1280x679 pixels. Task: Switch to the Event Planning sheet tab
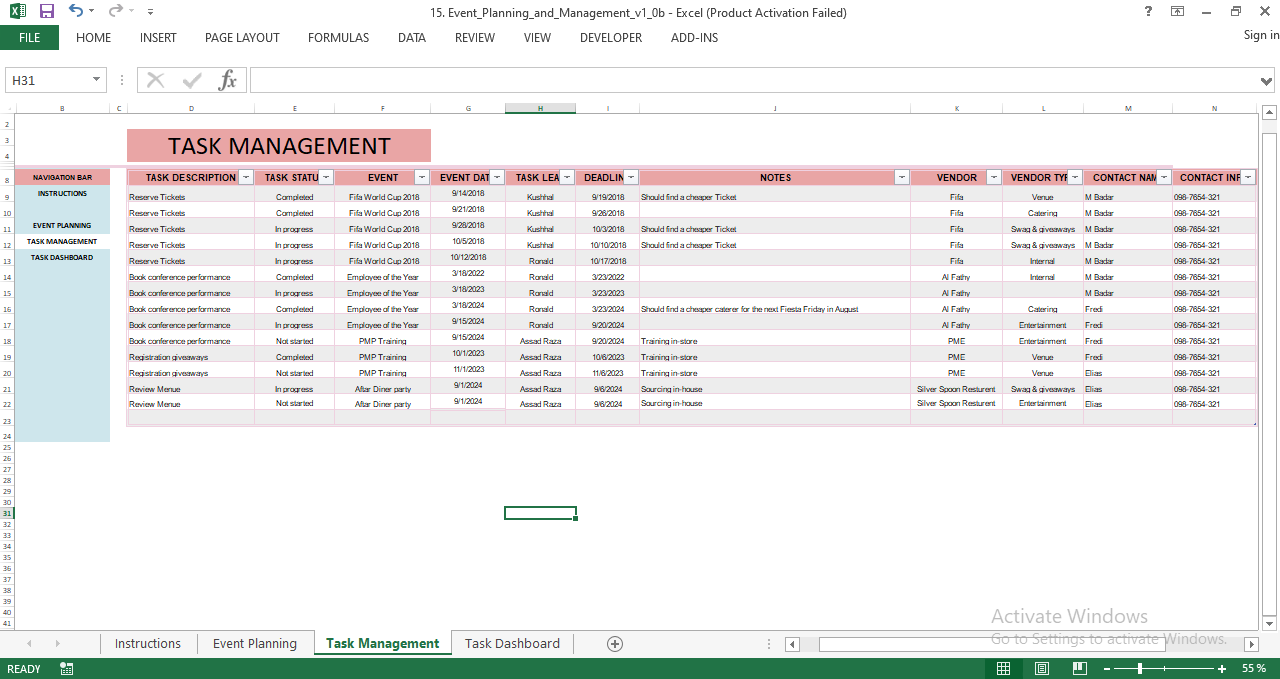[255, 644]
